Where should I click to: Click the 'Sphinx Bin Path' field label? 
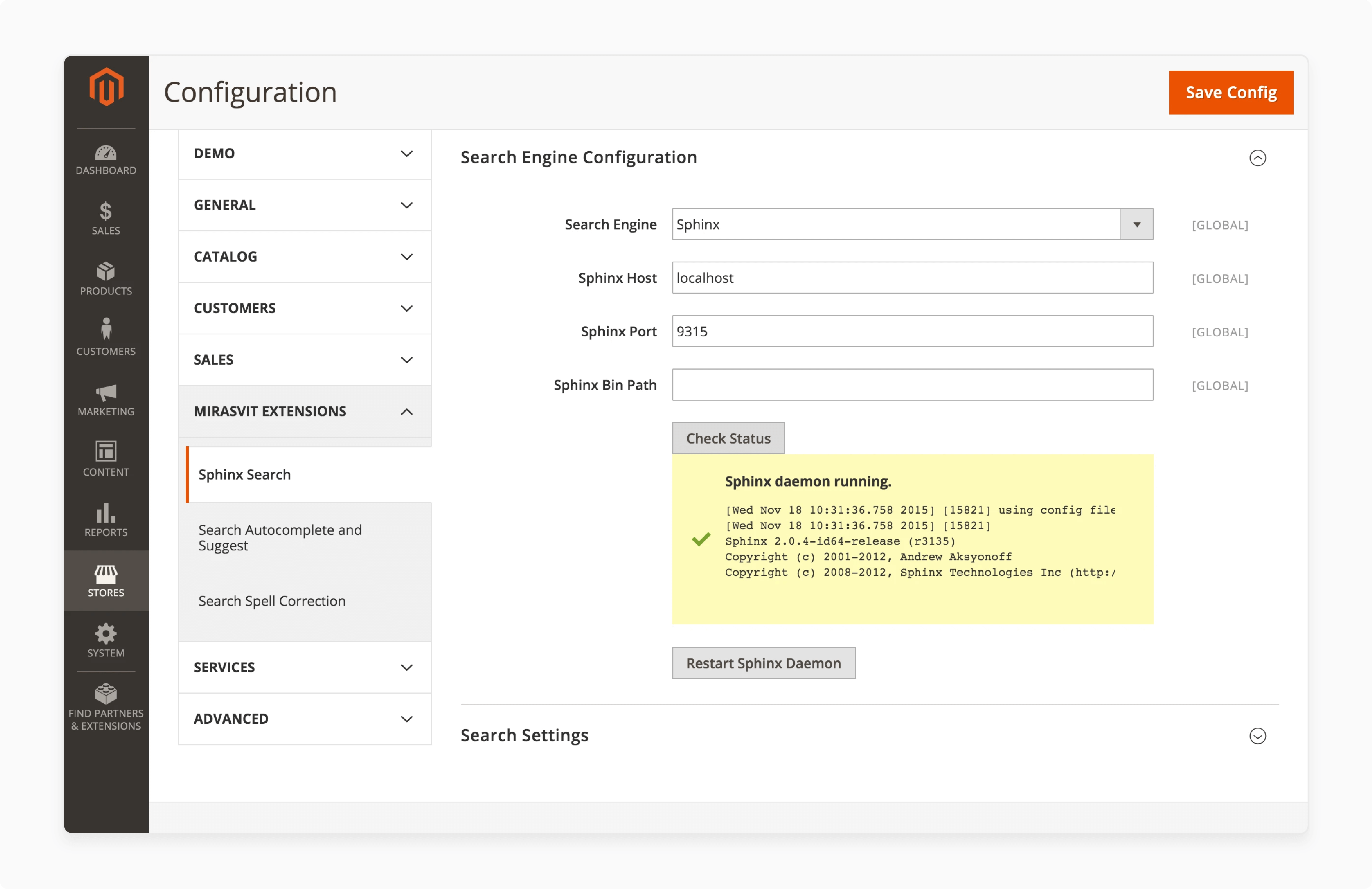coord(605,385)
